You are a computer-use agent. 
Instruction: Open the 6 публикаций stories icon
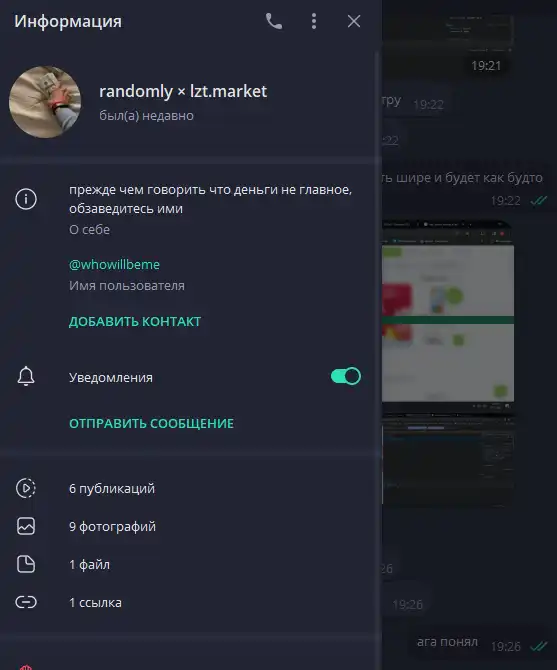pyautogui.click(x=26, y=488)
